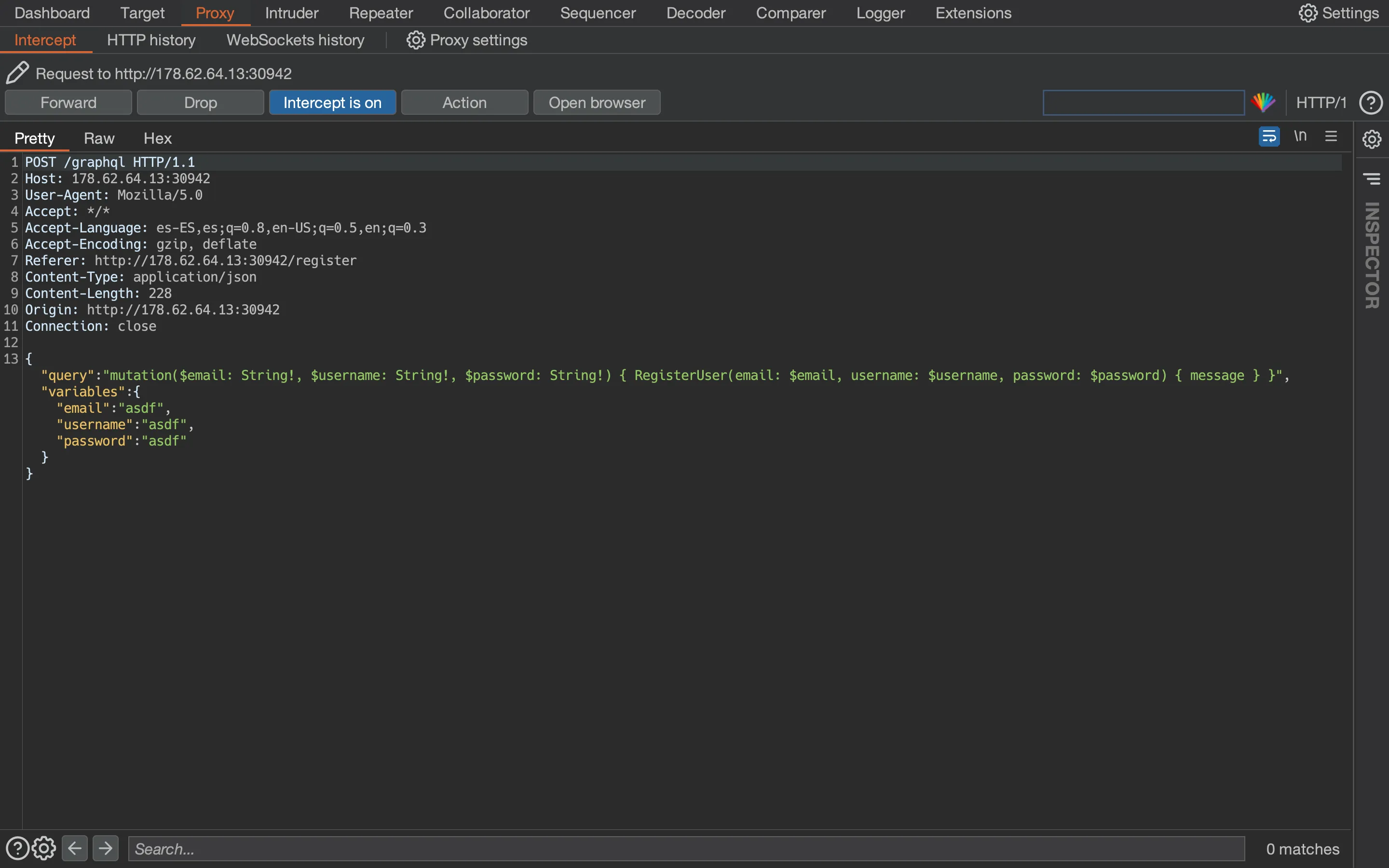The image size is (1389, 868).
Task: Open the Comparer tab
Action: pos(791,13)
